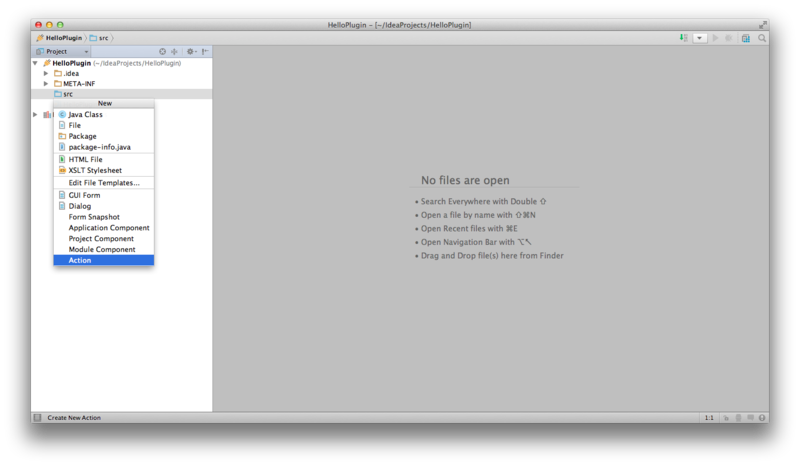Choose HTML File from New menu

[104, 159]
